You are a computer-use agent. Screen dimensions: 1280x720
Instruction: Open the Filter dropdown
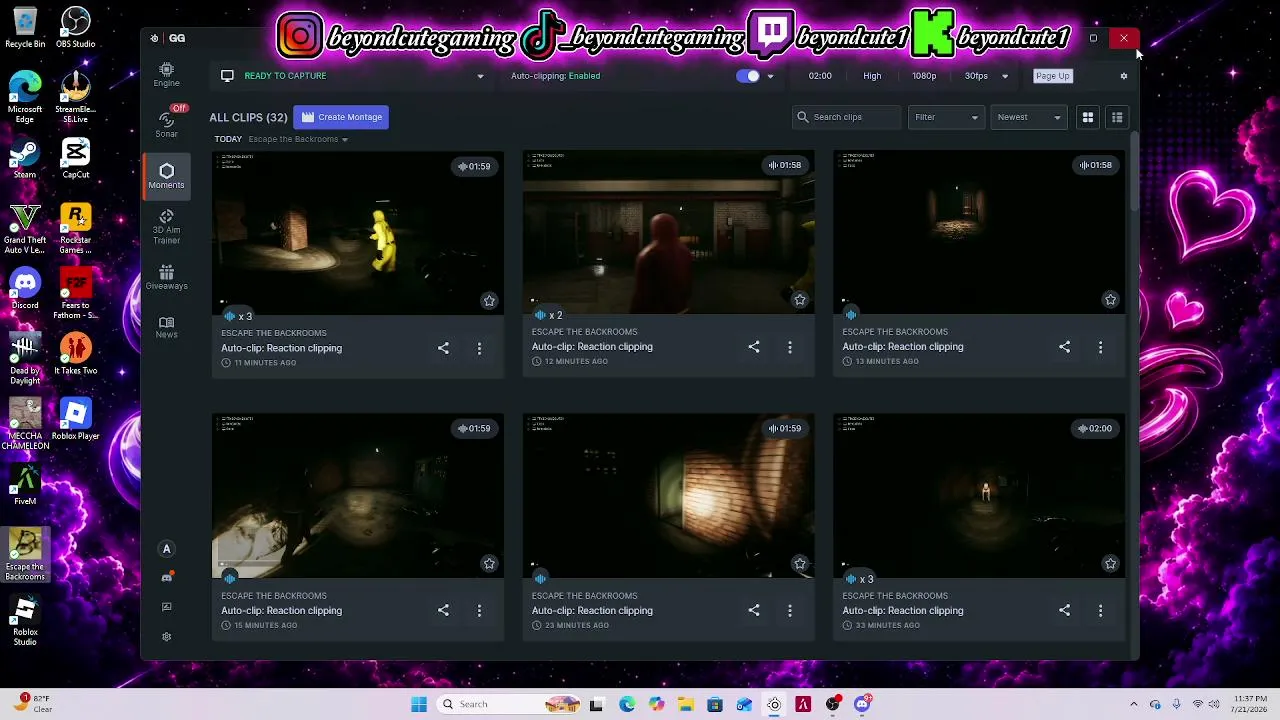[947, 117]
